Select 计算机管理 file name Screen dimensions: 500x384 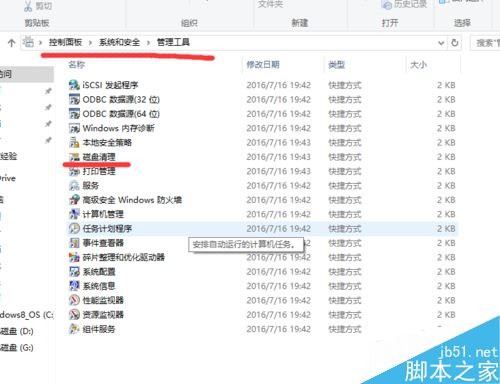point(103,214)
